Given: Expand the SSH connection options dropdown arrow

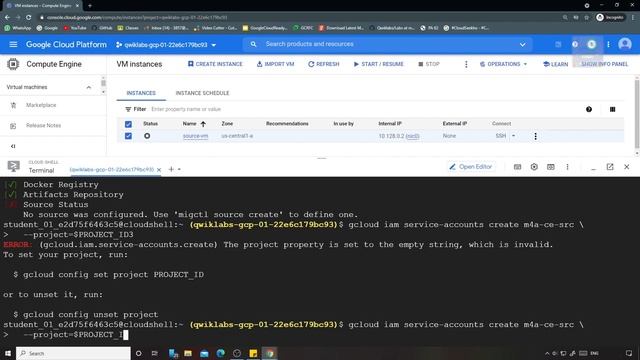Looking at the screenshot, I should click(x=513, y=136).
